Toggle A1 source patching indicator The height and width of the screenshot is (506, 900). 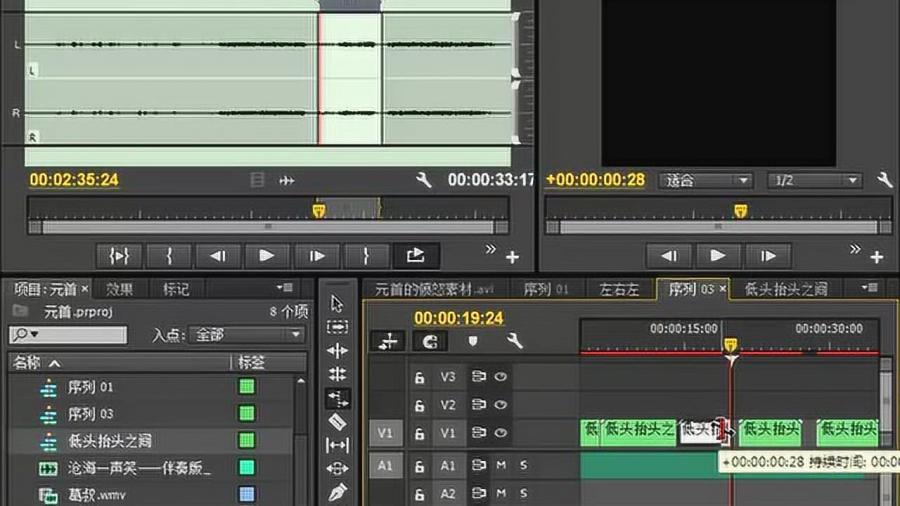pyautogui.click(x=385, y=466)
